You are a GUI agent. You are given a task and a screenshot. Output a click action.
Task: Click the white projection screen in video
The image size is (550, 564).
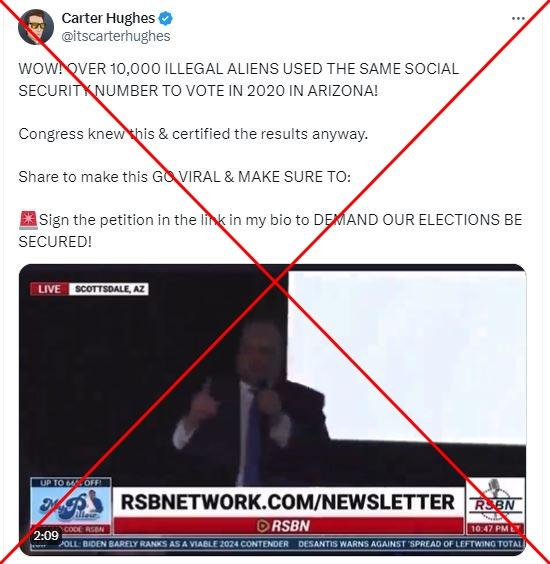pyautogui.click(x=406, y=356)
